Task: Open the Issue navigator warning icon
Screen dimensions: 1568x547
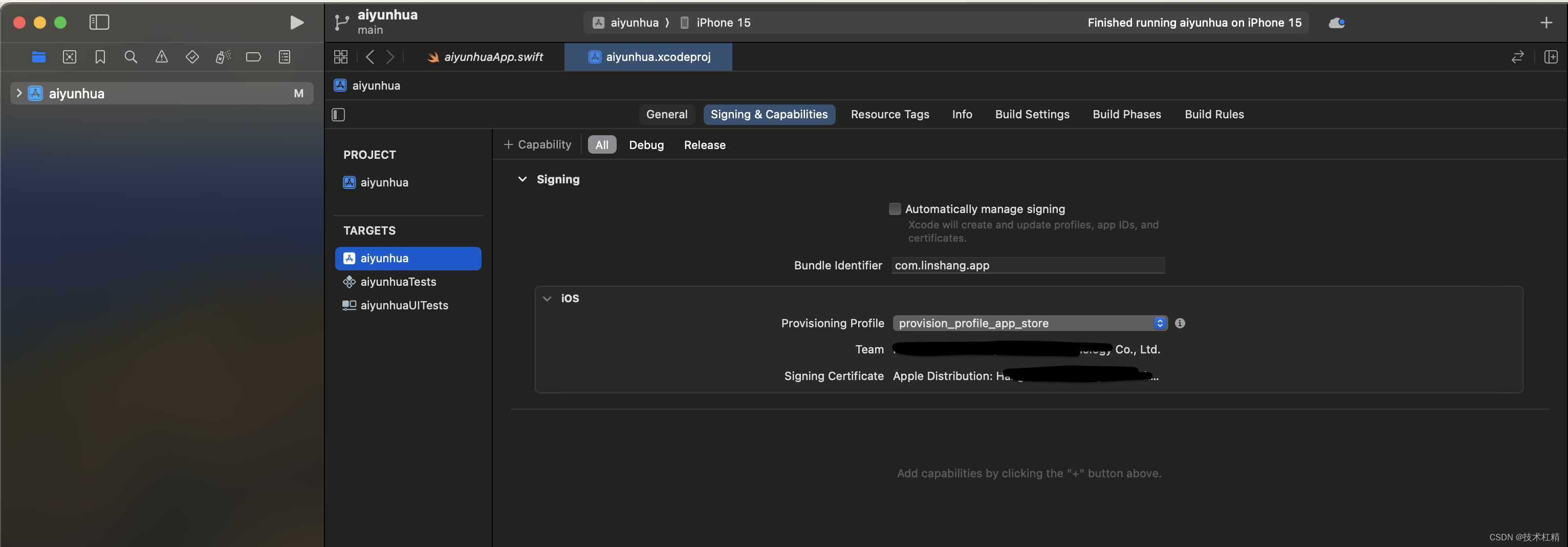Action: click(x=161, y=57)
